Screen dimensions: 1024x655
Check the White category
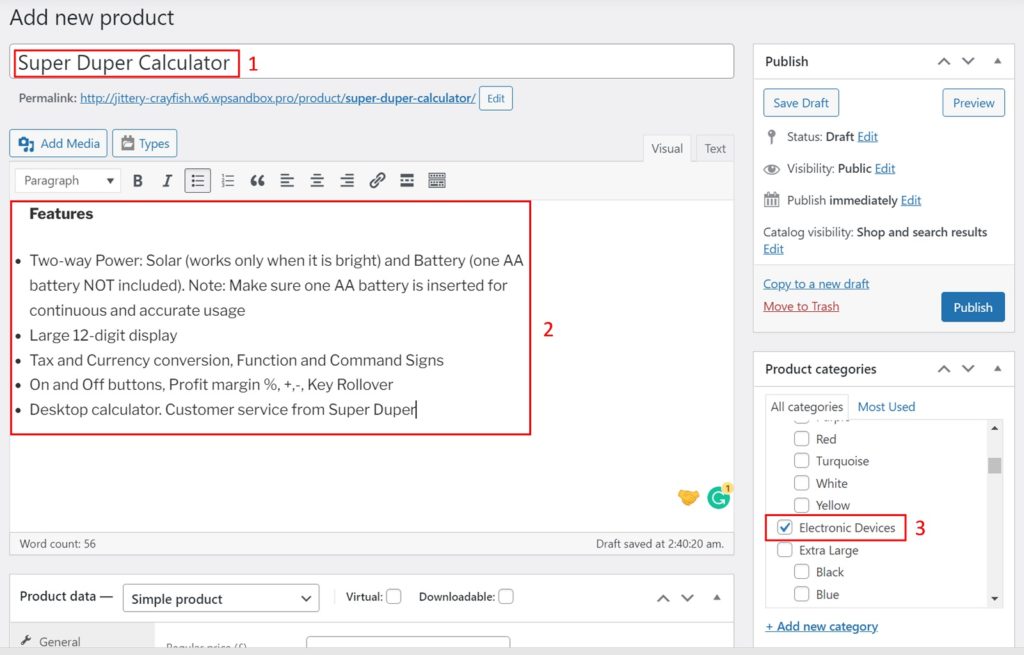pos(801,483)
